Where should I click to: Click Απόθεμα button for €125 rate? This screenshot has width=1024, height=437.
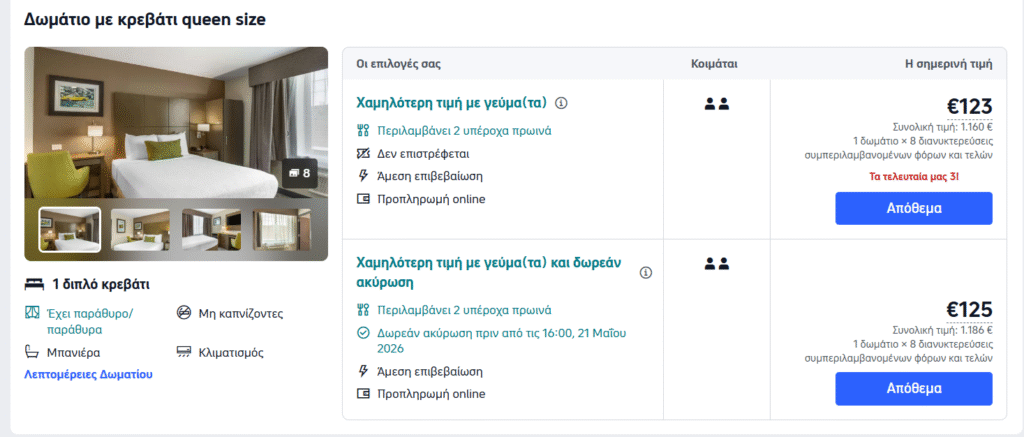click(x=914, y=389)
